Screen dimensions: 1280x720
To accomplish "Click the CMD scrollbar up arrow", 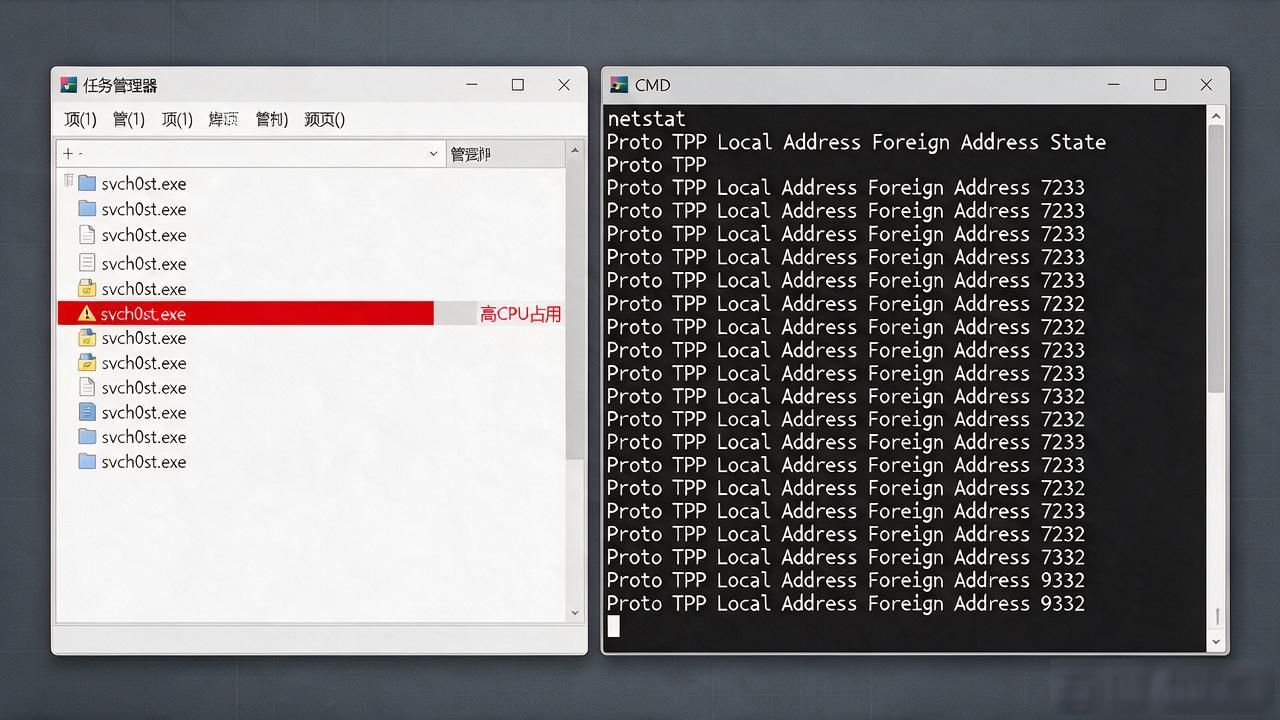I will tap(1216, 116).
